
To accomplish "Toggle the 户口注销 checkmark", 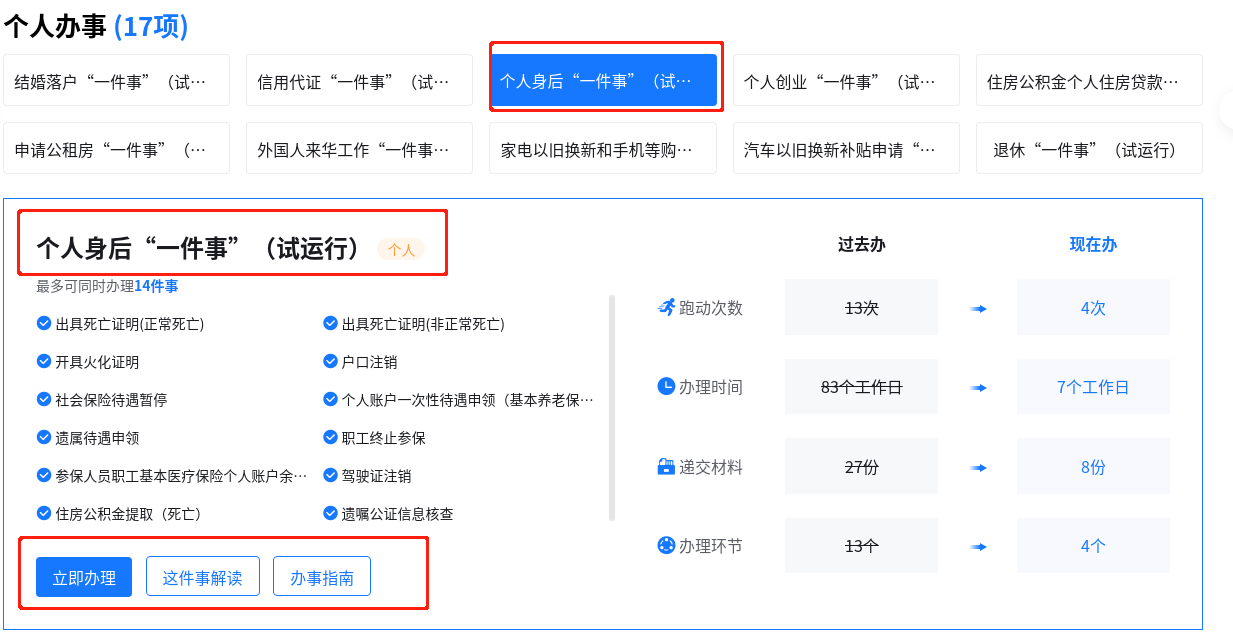I will pos(331,361).
